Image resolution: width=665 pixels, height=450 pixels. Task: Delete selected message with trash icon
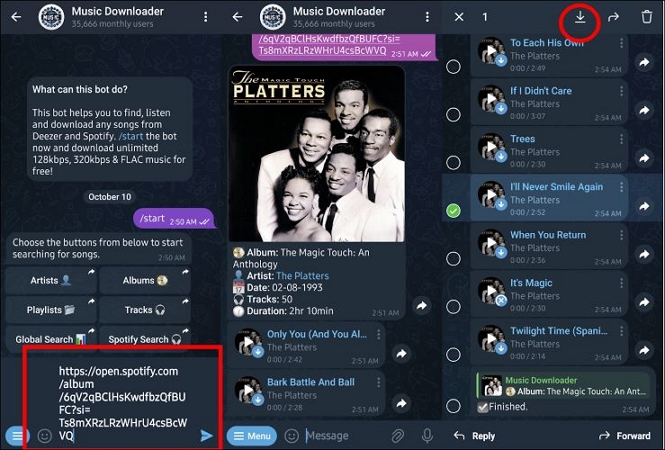point(646,17)
